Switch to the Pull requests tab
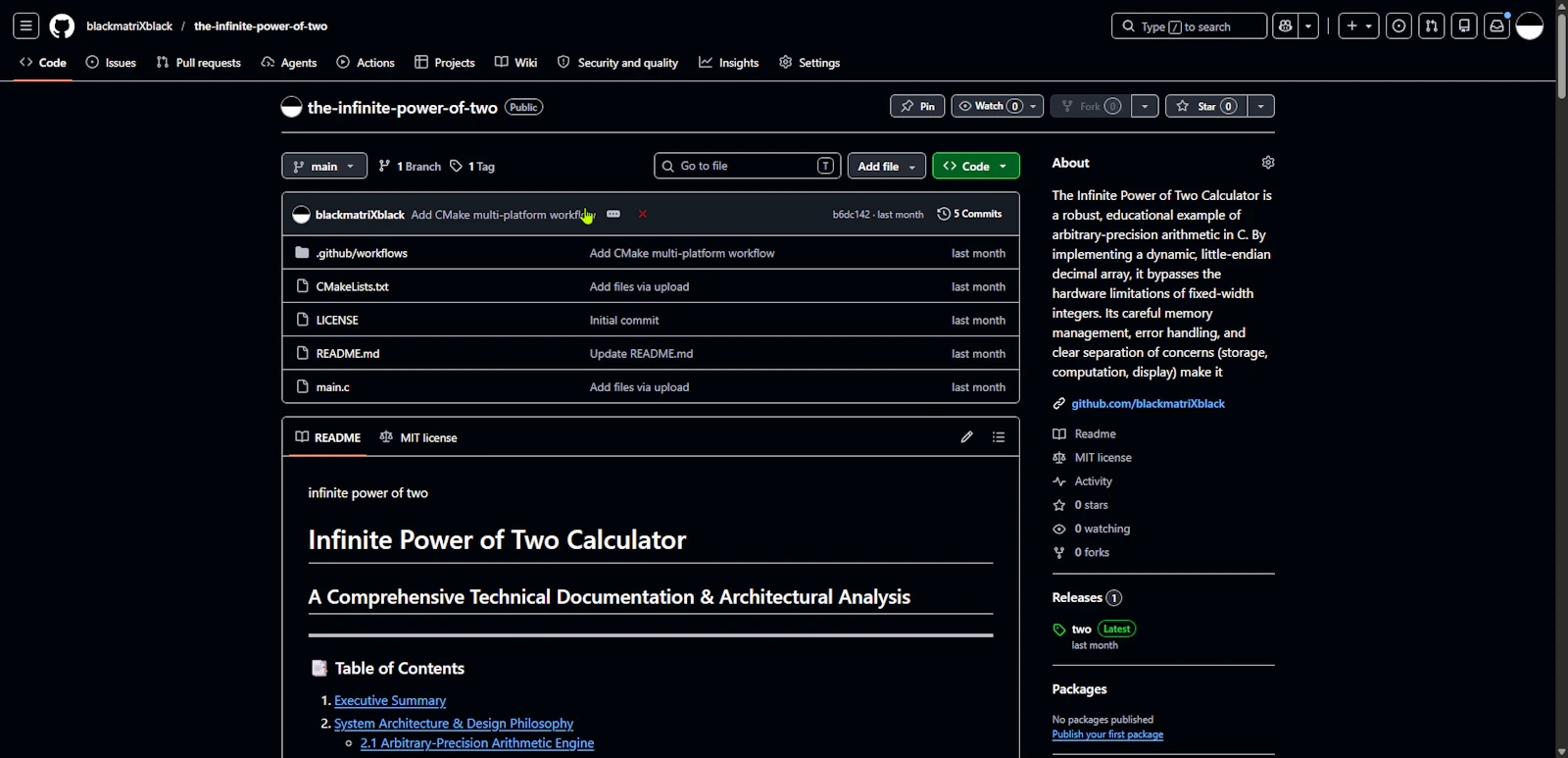Screen dimensions: 1568x758 [199, 63]
